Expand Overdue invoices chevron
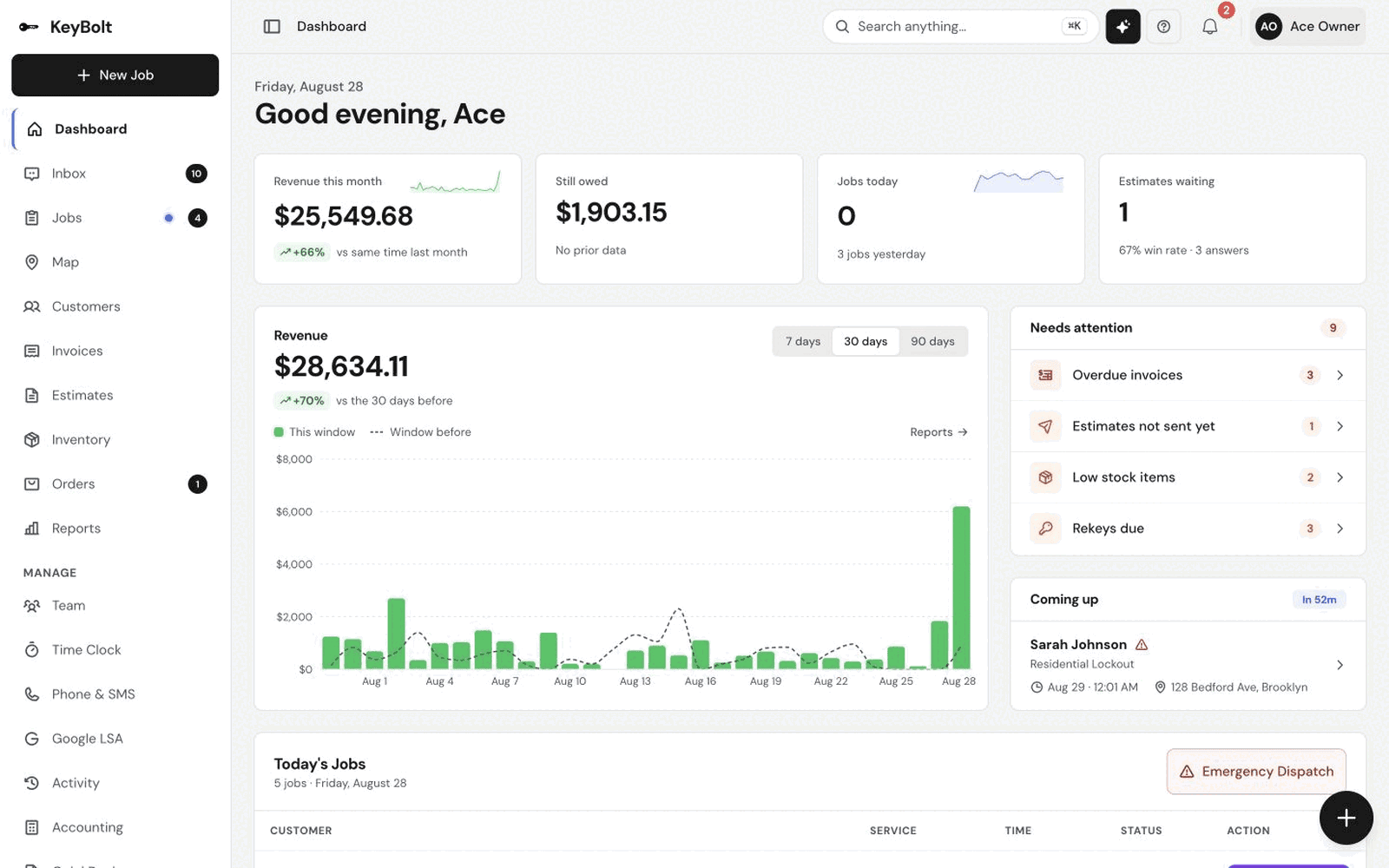1389x868 pixels. [1340, 375]
